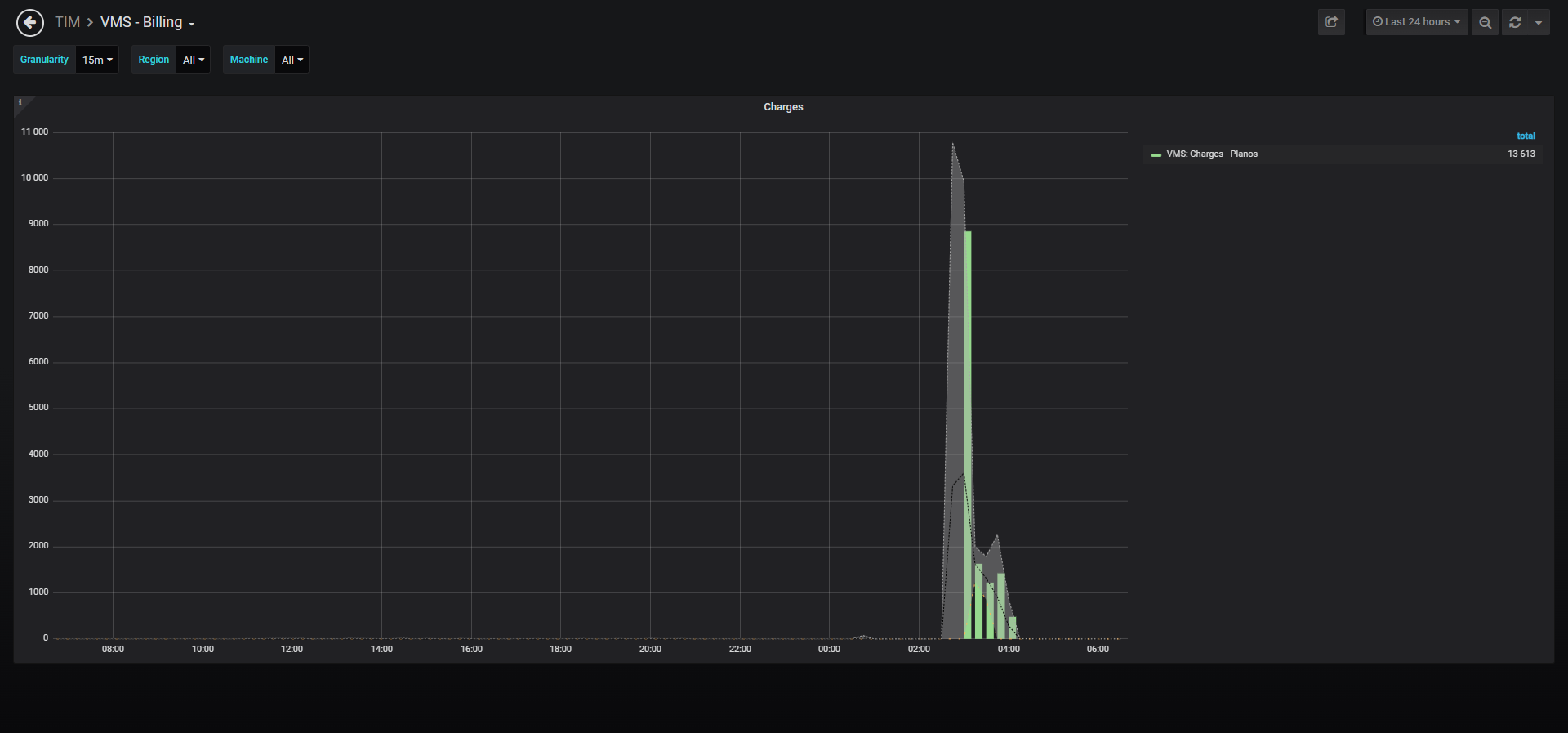Go to the TIM folder breadcrumb
Viewport: 1568px width, 733px height.
click(67, 22)
